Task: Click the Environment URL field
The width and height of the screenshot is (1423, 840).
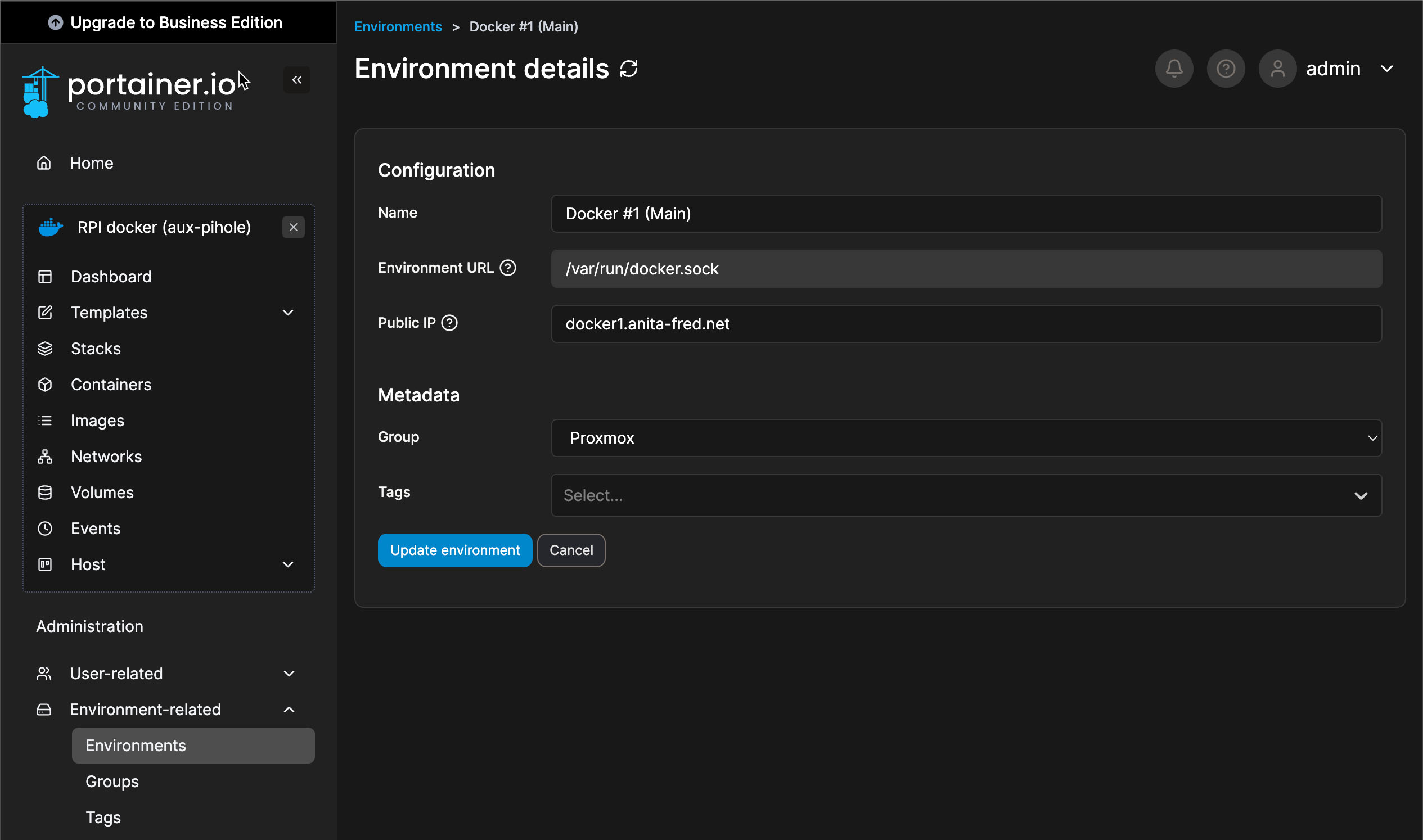Action: click(967, 269)
